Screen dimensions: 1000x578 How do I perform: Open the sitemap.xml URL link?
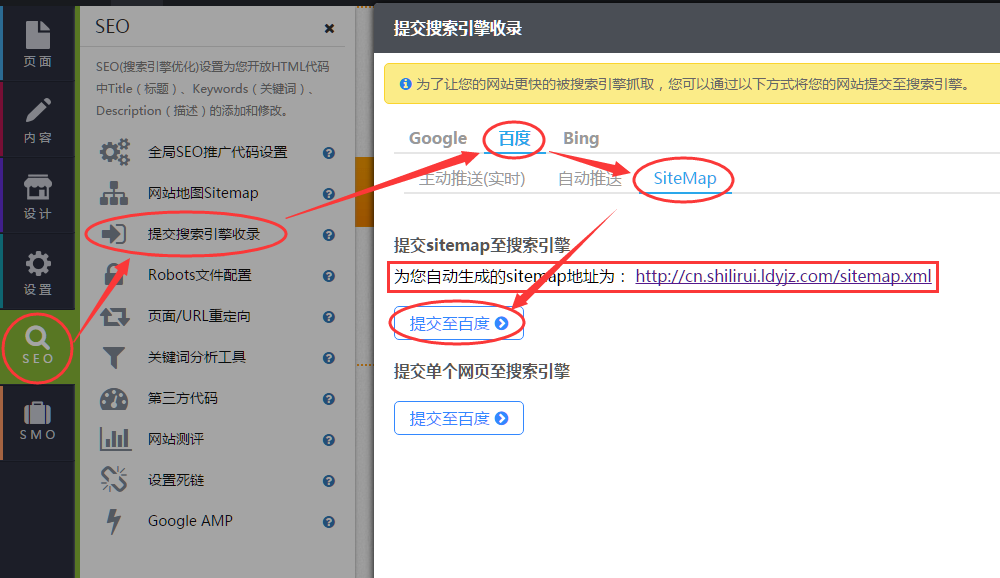(x=783, y=275)
